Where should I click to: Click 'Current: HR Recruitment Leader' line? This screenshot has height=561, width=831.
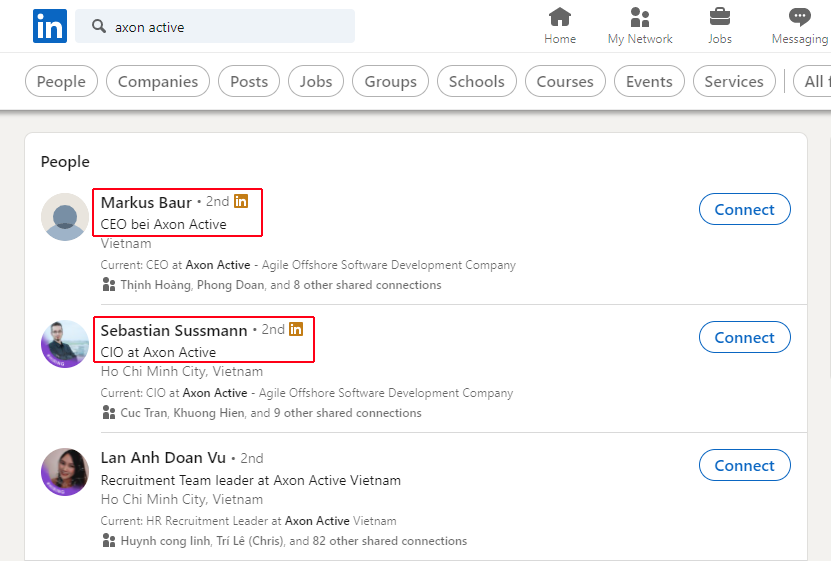[x=249, y=521]
